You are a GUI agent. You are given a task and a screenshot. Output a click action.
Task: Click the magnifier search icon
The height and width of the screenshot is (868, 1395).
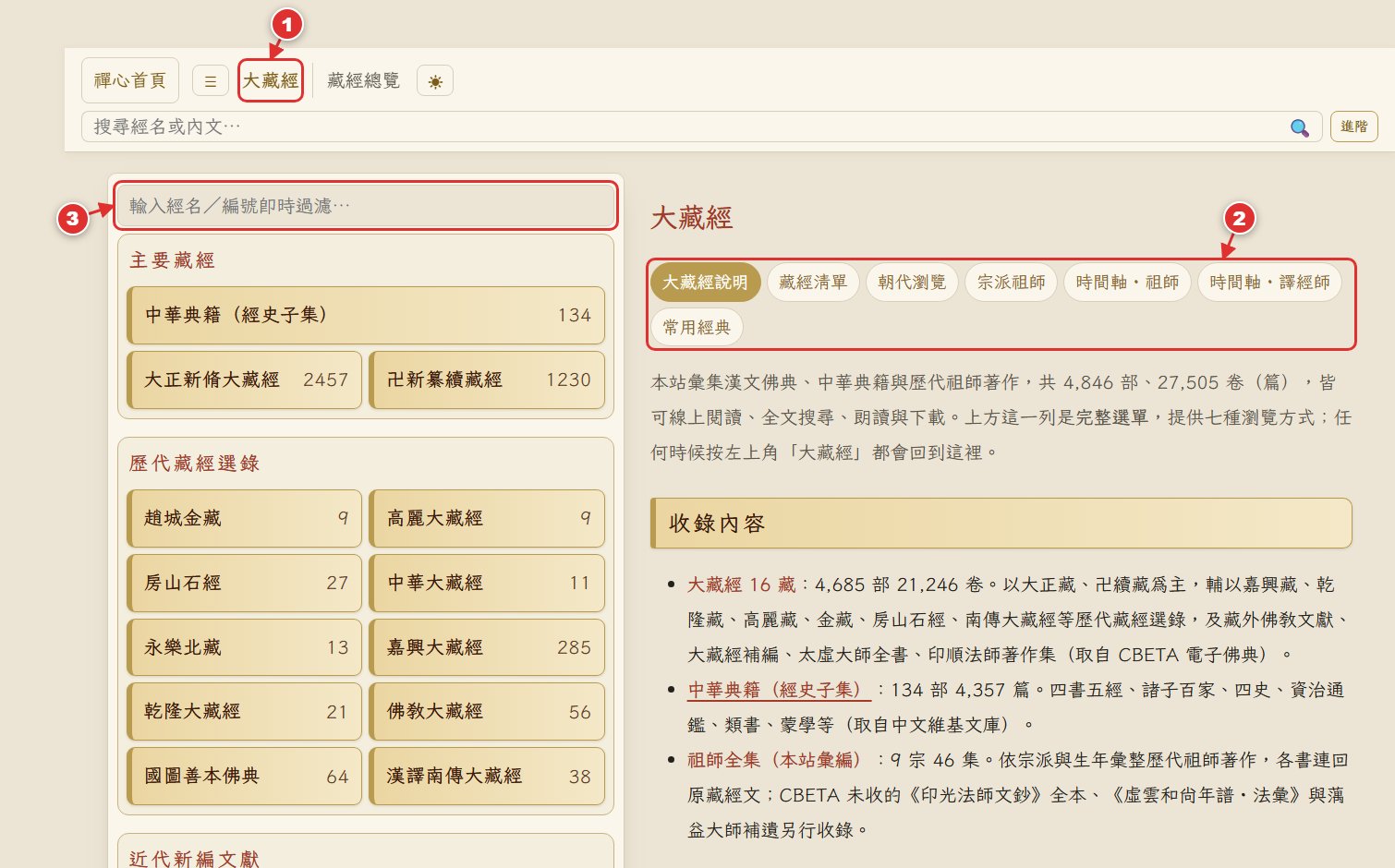point(1299,127)
